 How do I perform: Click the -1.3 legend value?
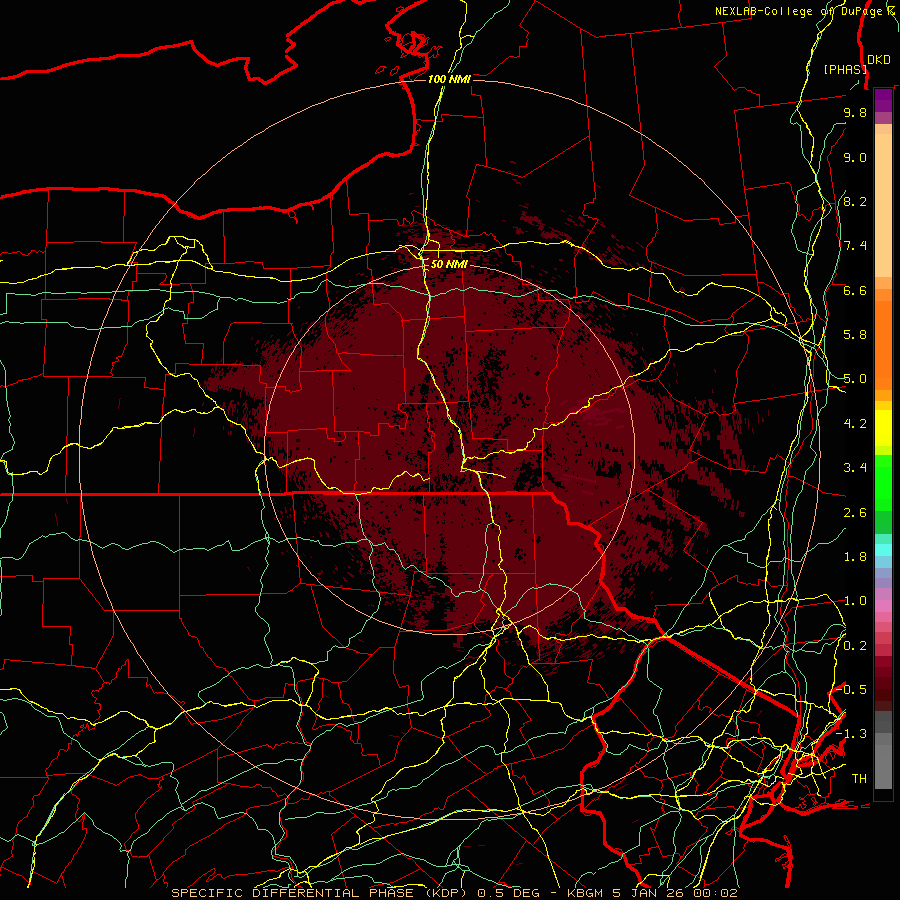pyautogui.click(x=851, y=735)
